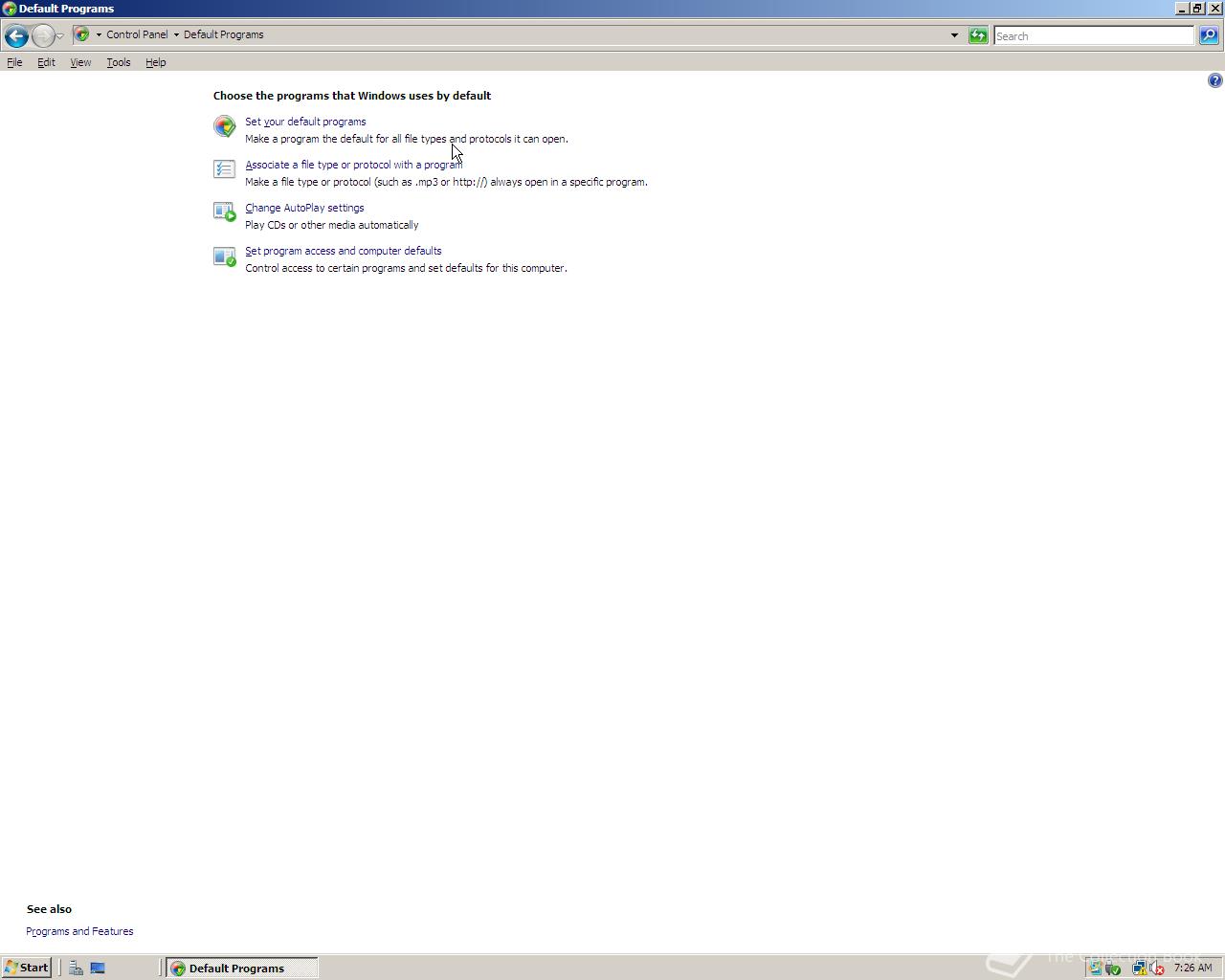Open the address bar history dropdown
This screenshot has width=1225, height=980.
[954, 35]
